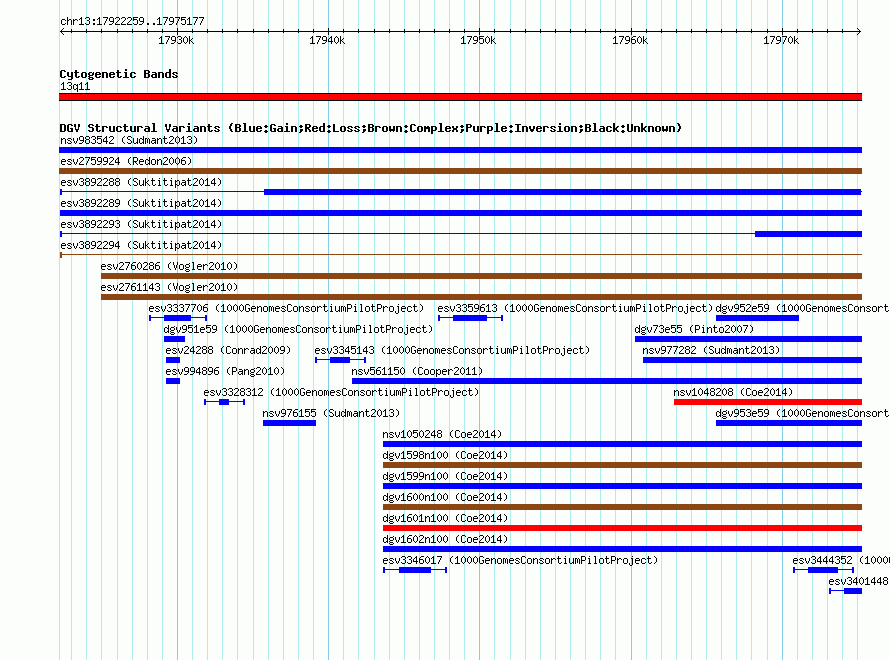Open esv3892288 (Suktitipat2014) variant label
The width and height of the screenshot is (890, 660).
(141, 182)
